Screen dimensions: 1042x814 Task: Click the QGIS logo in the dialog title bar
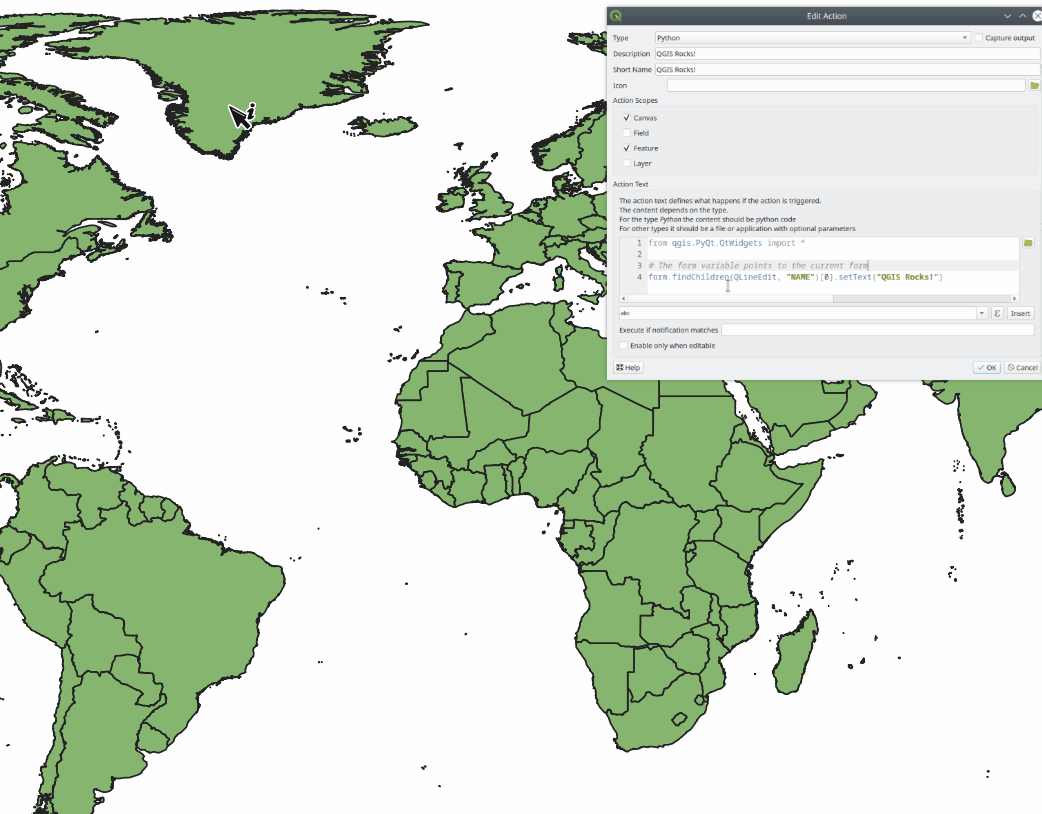(x=616, y=16)
